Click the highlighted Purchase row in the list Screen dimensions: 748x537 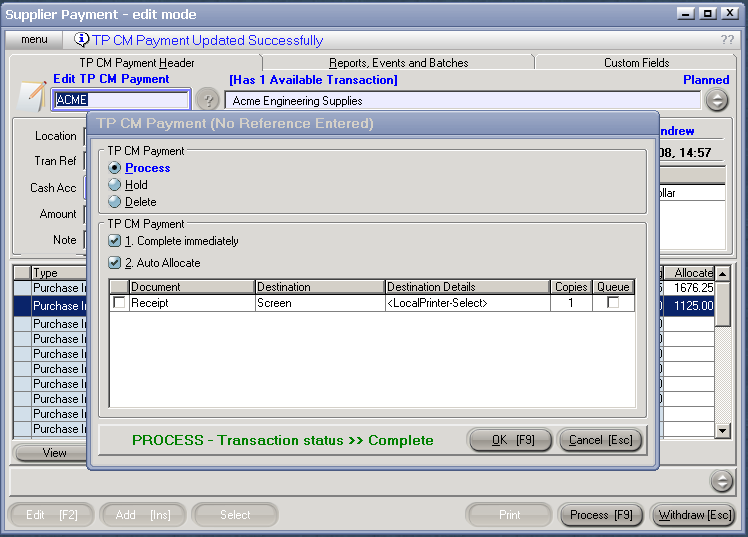click(x=50, y=306)
